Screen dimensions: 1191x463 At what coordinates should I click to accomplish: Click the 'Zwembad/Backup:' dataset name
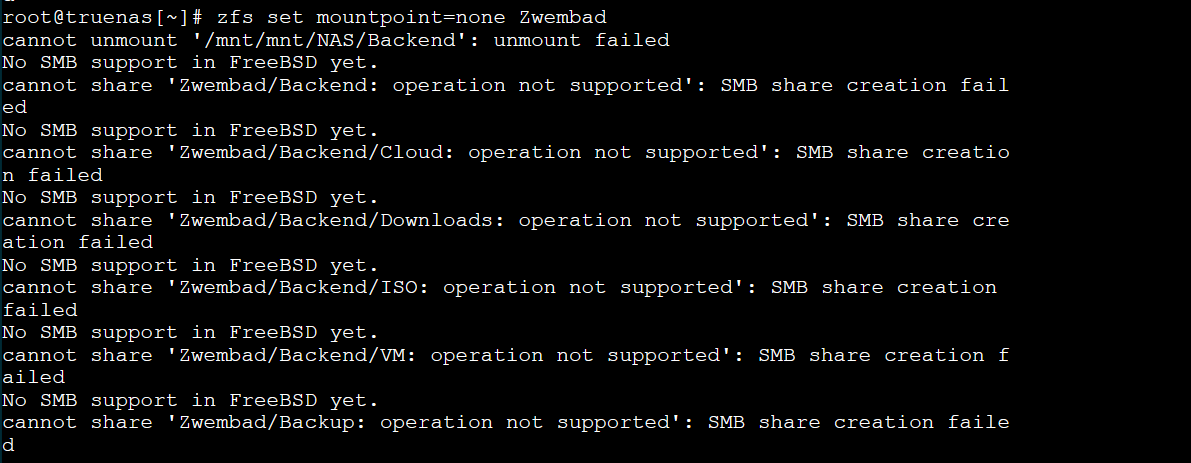(x=273, y=423)
